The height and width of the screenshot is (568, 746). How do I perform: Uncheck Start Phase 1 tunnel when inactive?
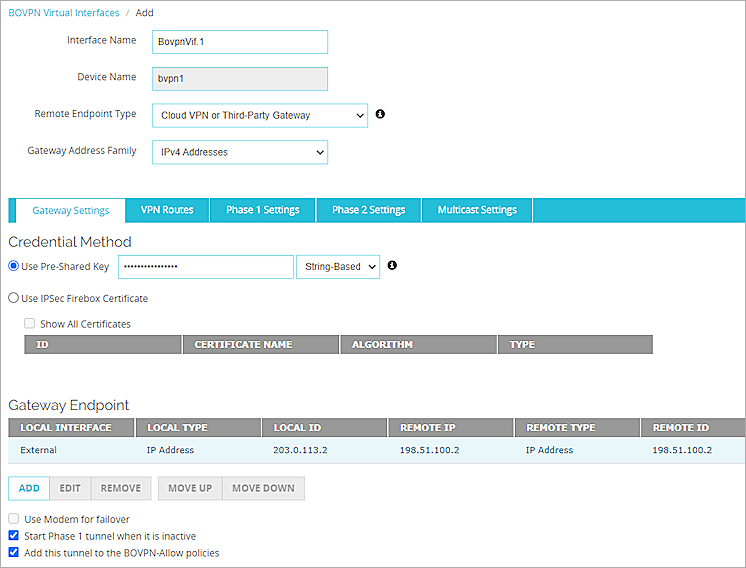click(x=14, y=536)
